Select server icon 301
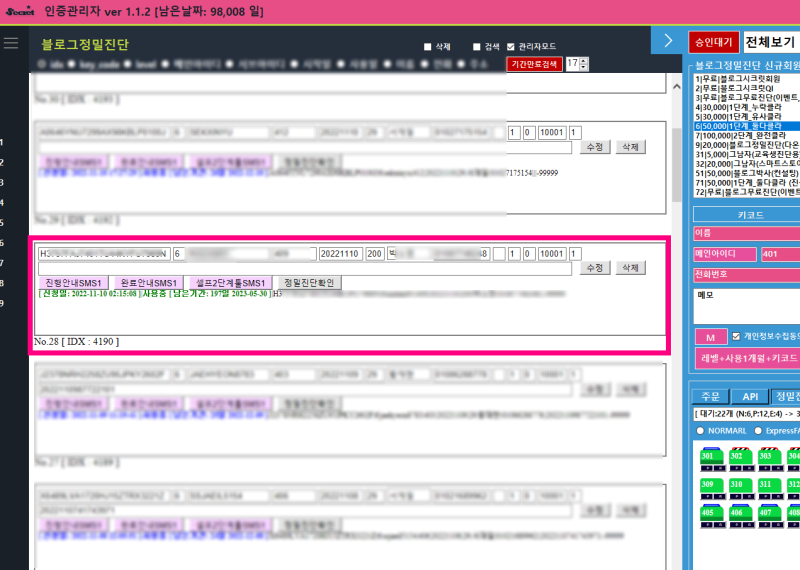 712,459
